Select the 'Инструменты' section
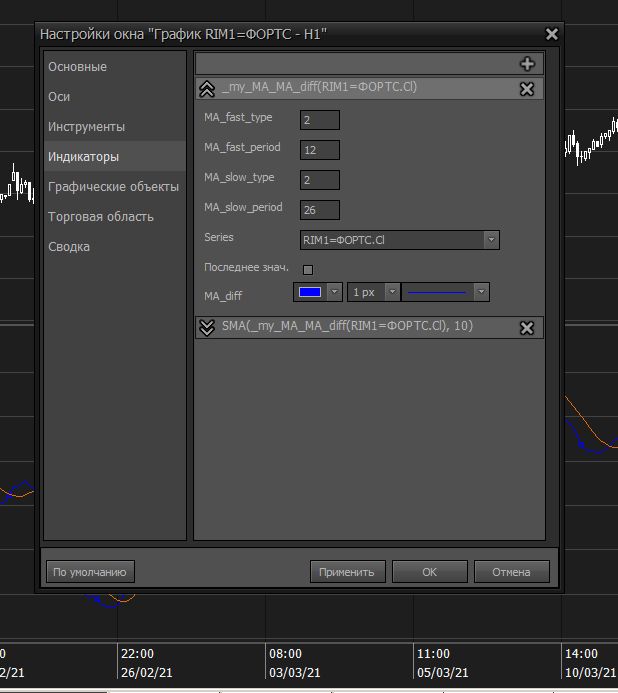This screenshot has width=618, height=693. [86, 127]
